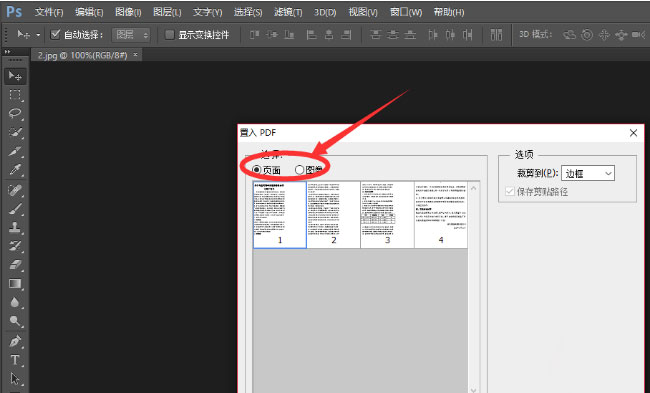650x393 pixels.
Task: Open the 视图(V) menu
Action: click(x=363, y=12)
